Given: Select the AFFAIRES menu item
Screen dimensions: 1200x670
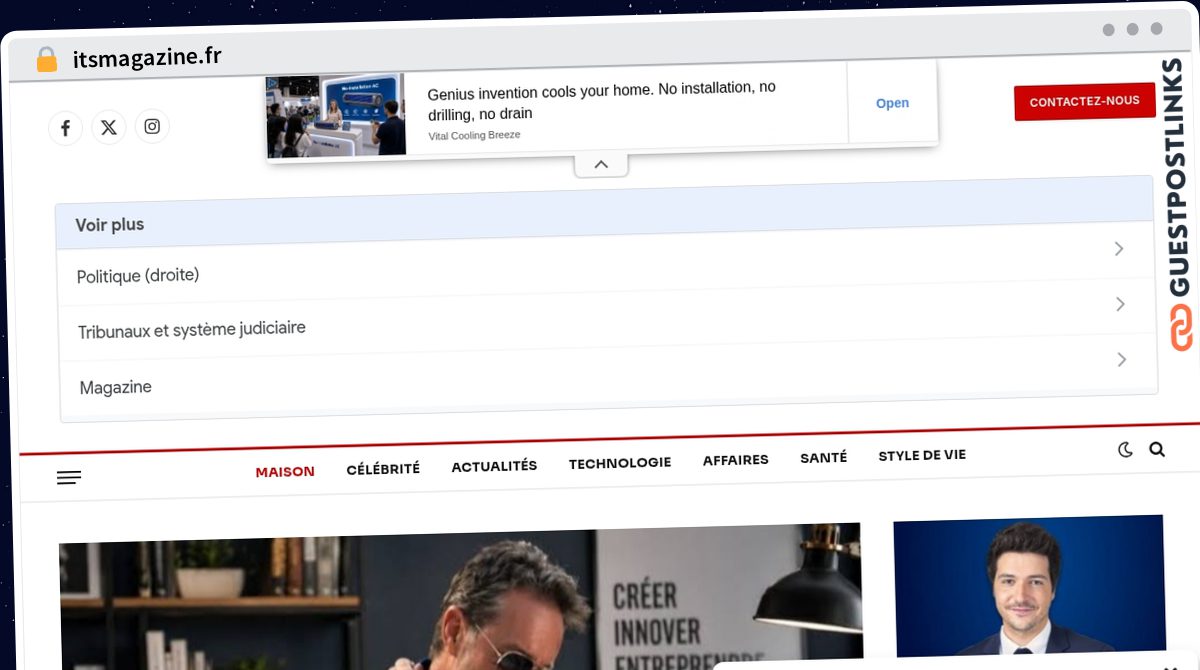Looking at the screenshot, I should point(736,460).
